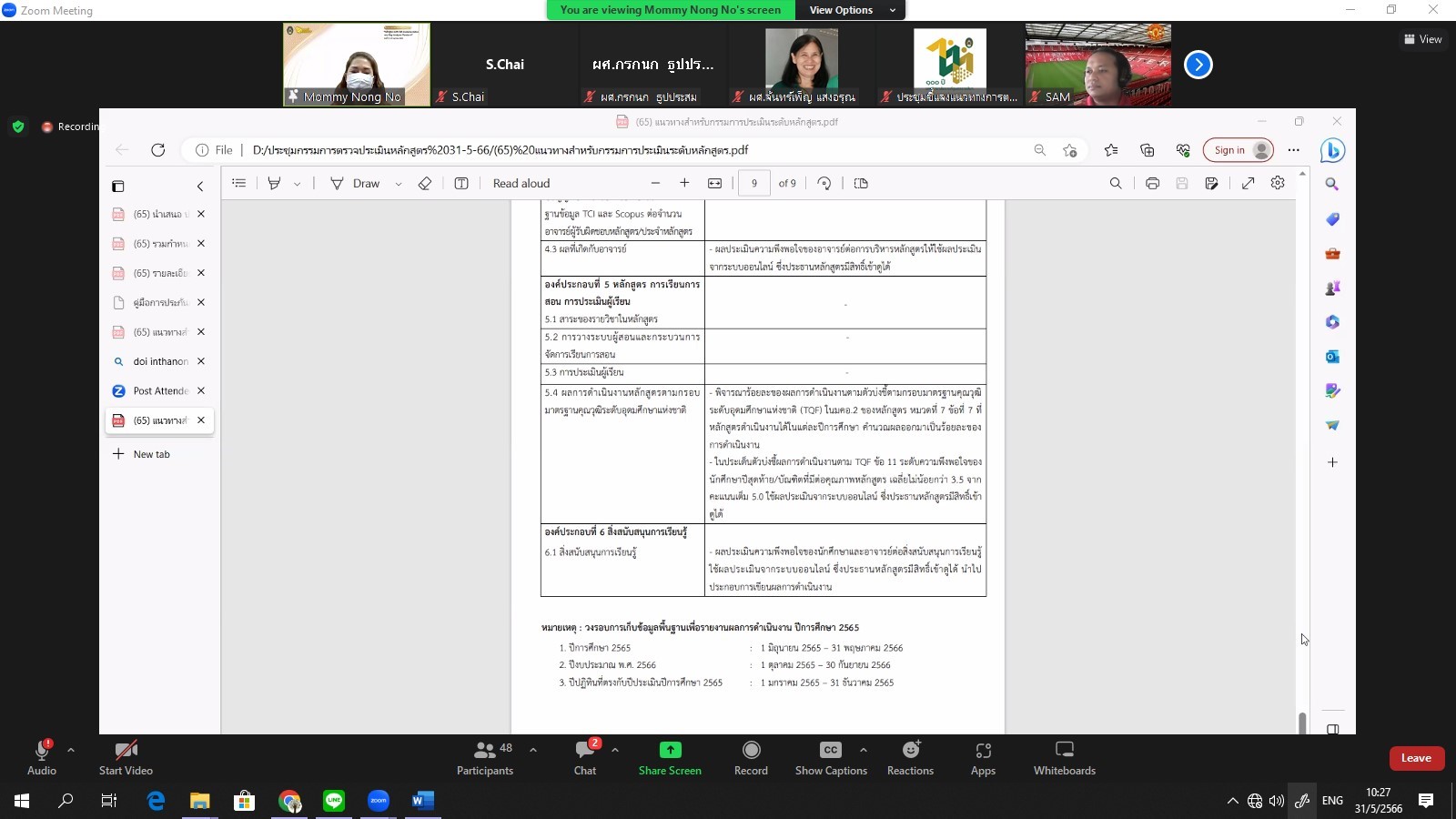
Task: Rotate the PDF page
Action: click(824, 184)
